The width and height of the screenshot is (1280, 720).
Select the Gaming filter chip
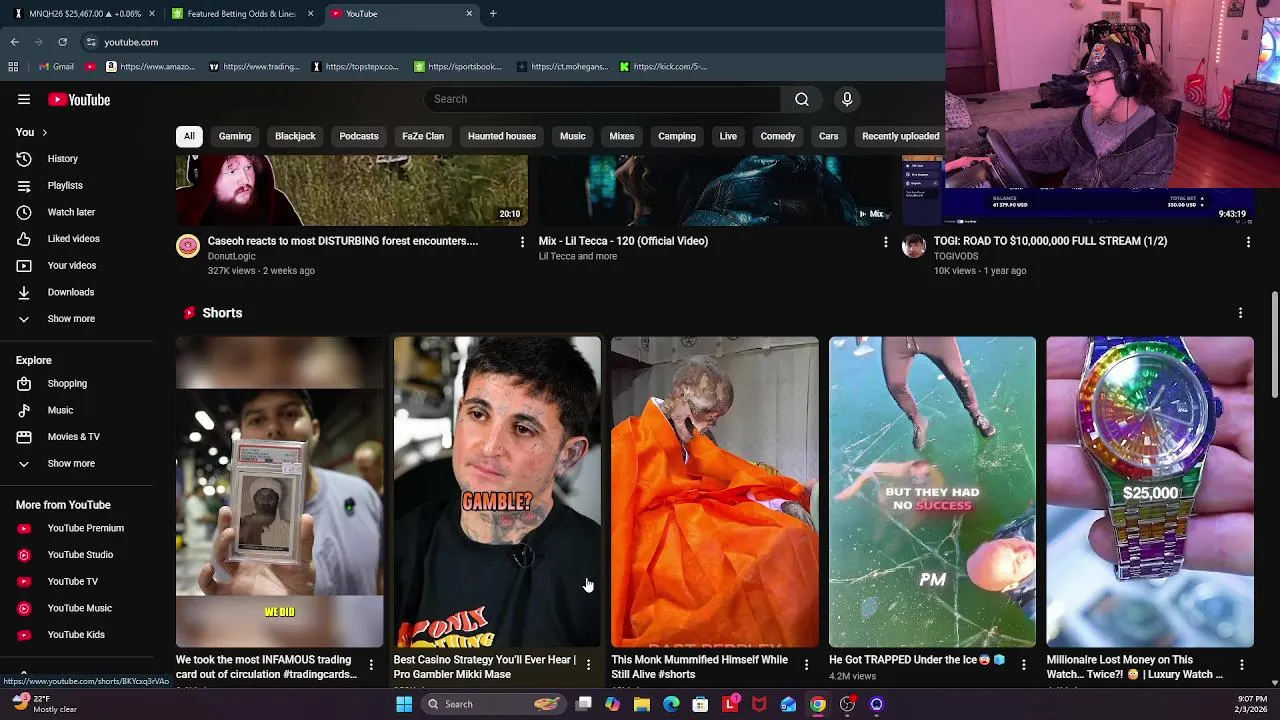click(235, 136)
